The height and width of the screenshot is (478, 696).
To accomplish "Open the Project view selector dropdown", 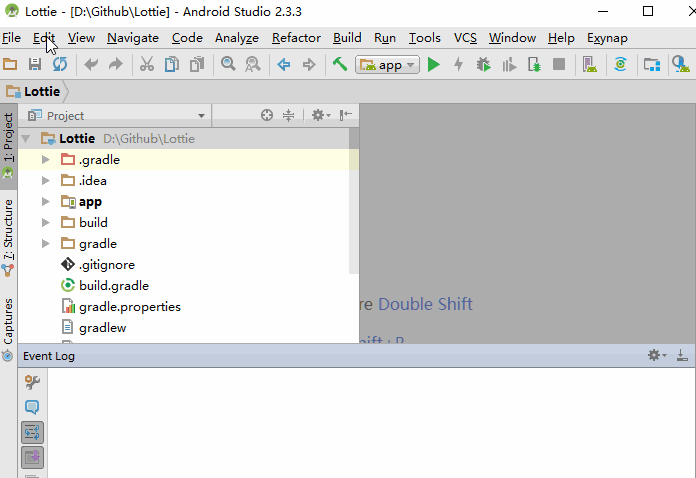I will coord(116,116).
